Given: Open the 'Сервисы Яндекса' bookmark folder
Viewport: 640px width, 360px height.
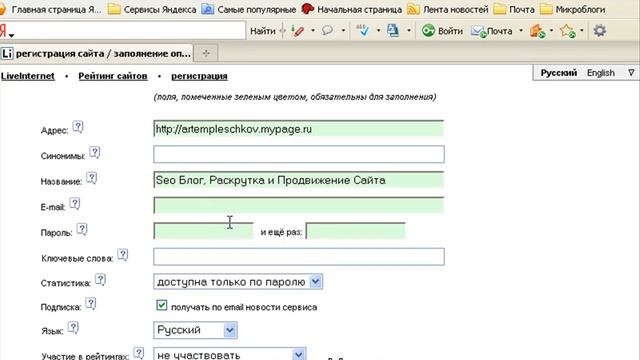Looking at the screenshot, I should (x=152, y=9).
